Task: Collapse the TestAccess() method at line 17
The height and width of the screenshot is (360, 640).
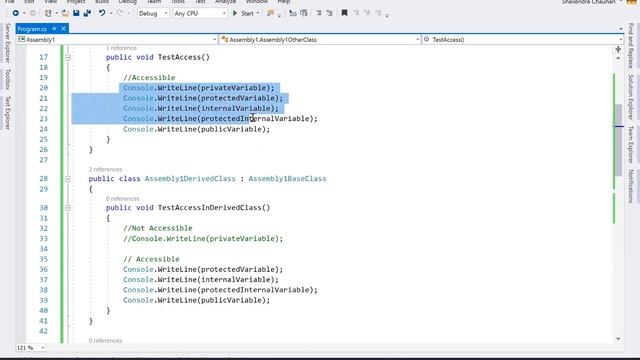Action: (x=68, y=58)
